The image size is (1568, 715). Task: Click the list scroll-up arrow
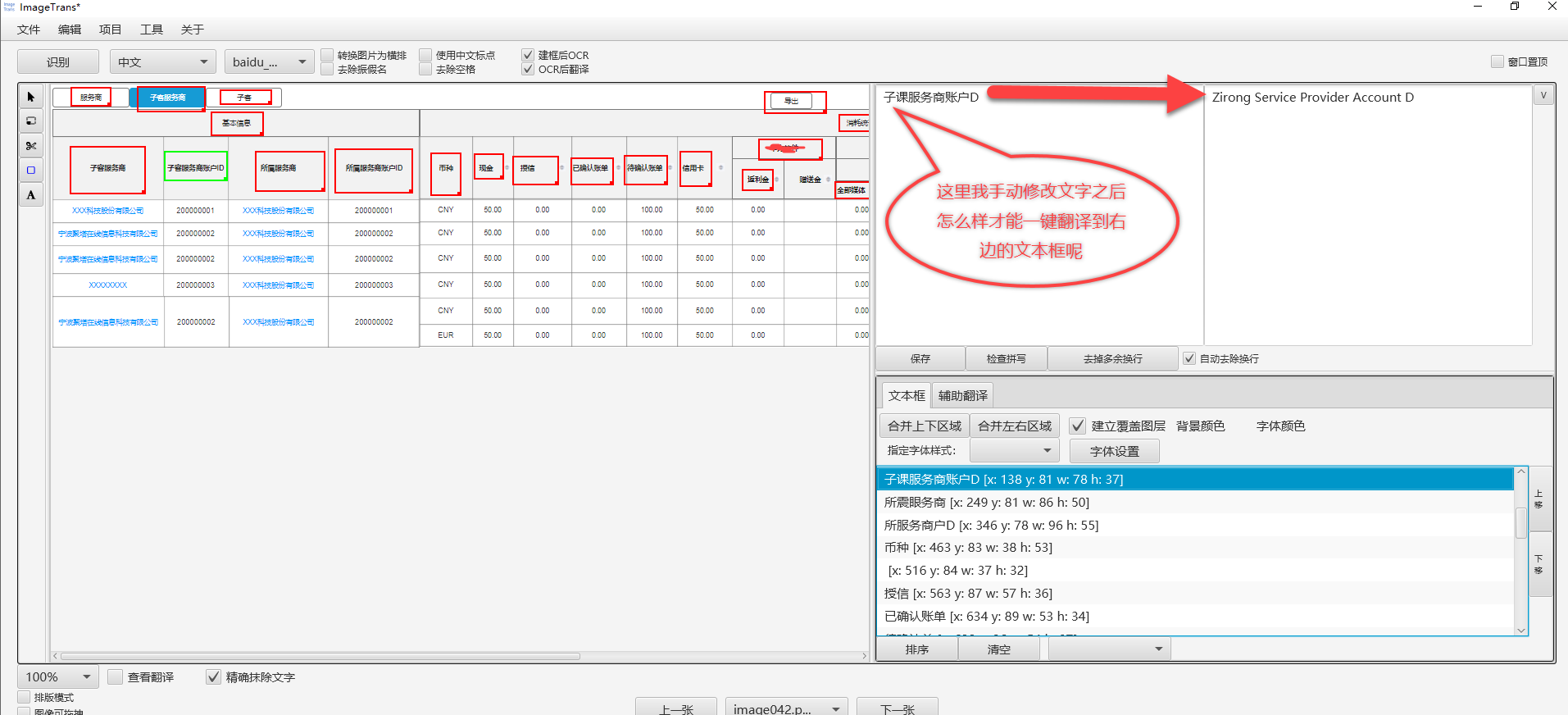coord(1521,471)
